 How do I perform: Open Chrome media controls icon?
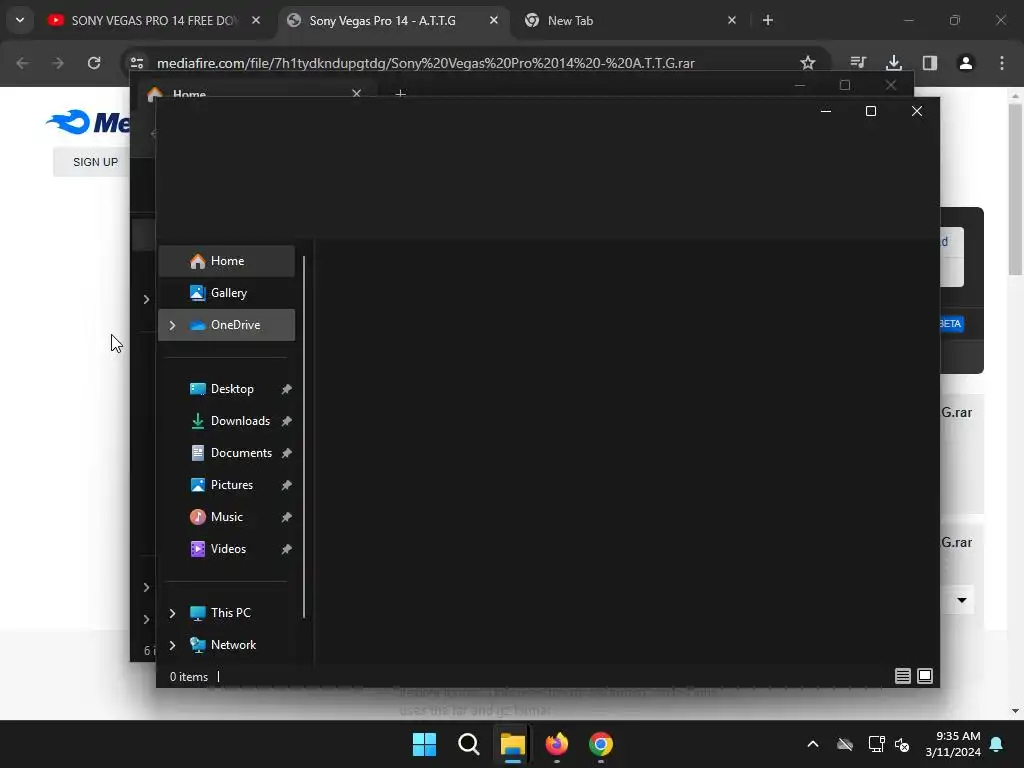(858, 63)
